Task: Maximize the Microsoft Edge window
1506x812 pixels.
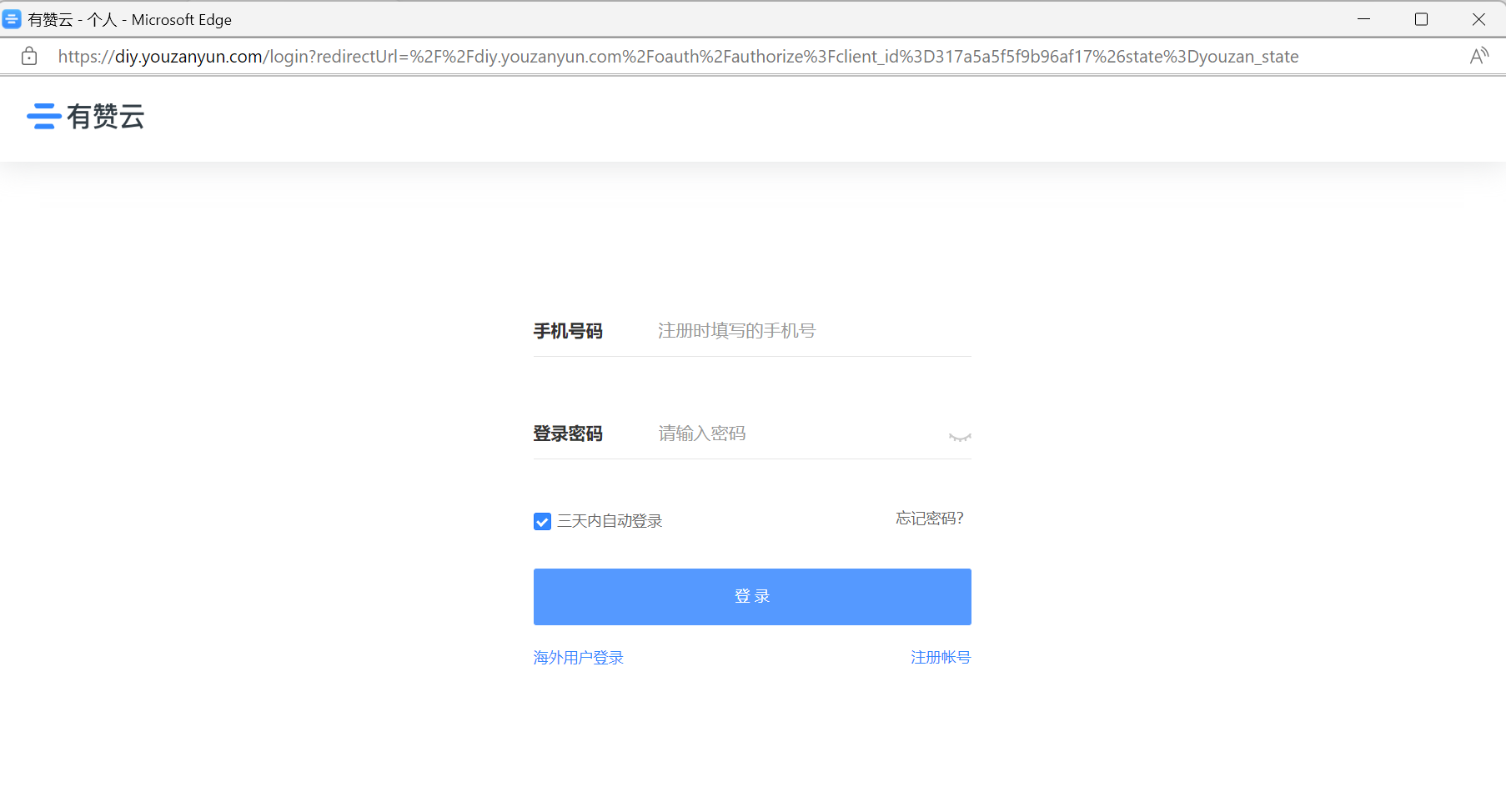Action: [1421, 19]
